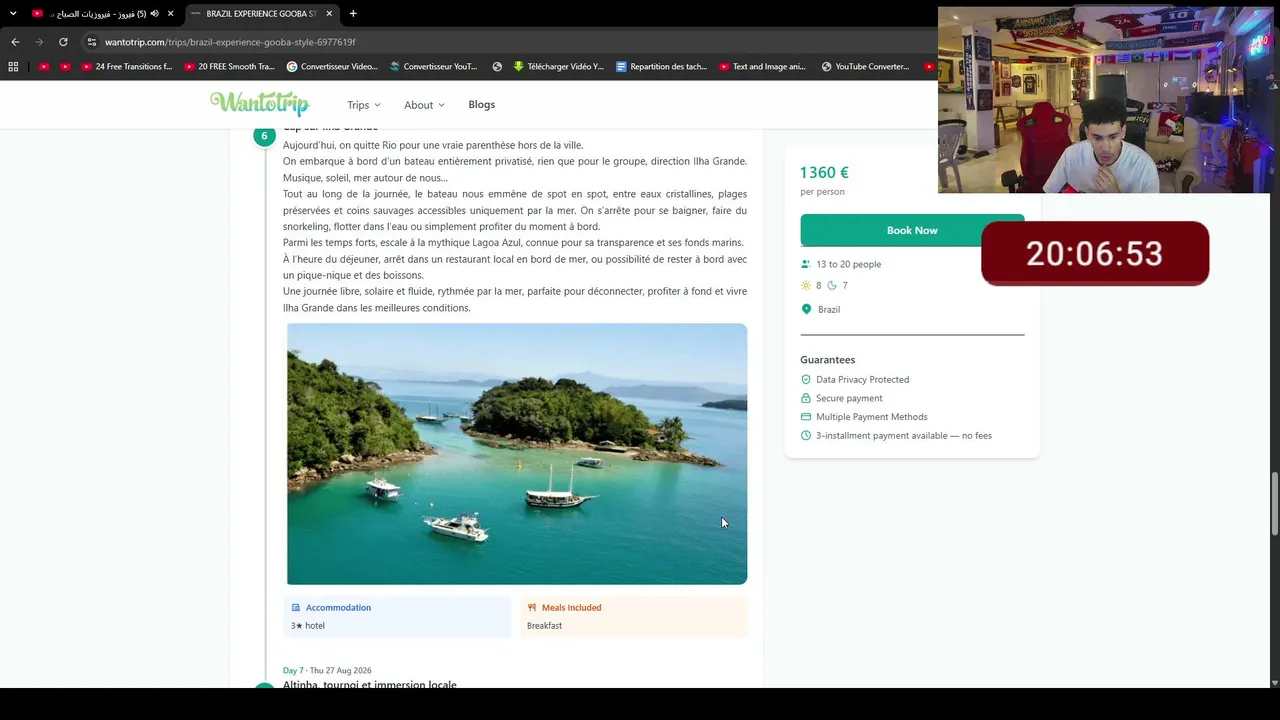Mute the YouTube tab's audio
The width and height of the screenshot is (1280, 720).
155,14
